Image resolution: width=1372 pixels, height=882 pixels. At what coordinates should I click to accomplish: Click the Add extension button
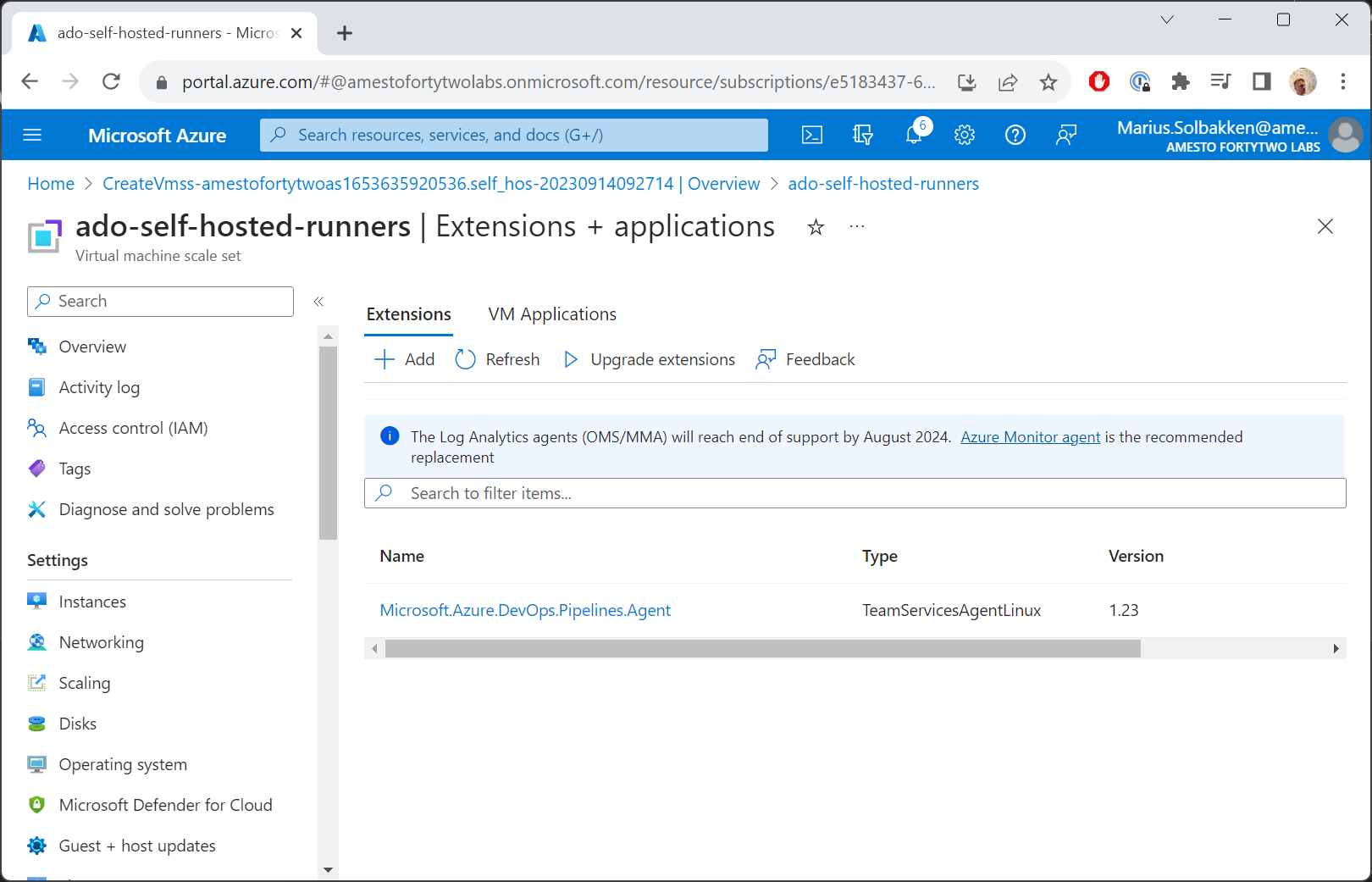click(405, 359)
